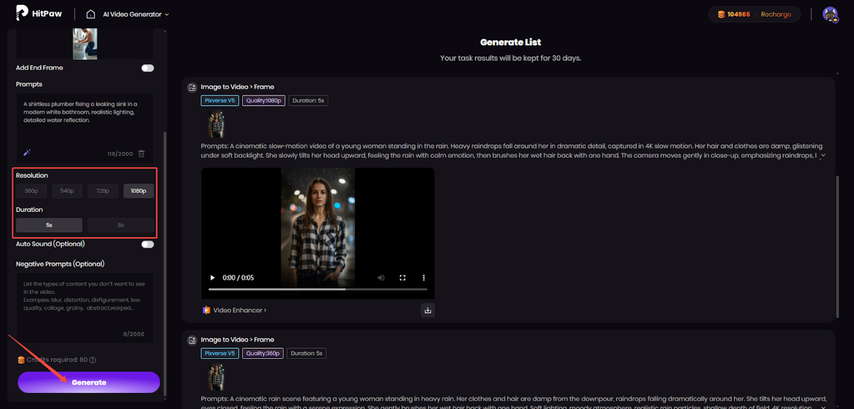Enable the Auto Sound toggle
Image resolution: width=854 pixels, height=409 pixels.
(x=147, y=244)
